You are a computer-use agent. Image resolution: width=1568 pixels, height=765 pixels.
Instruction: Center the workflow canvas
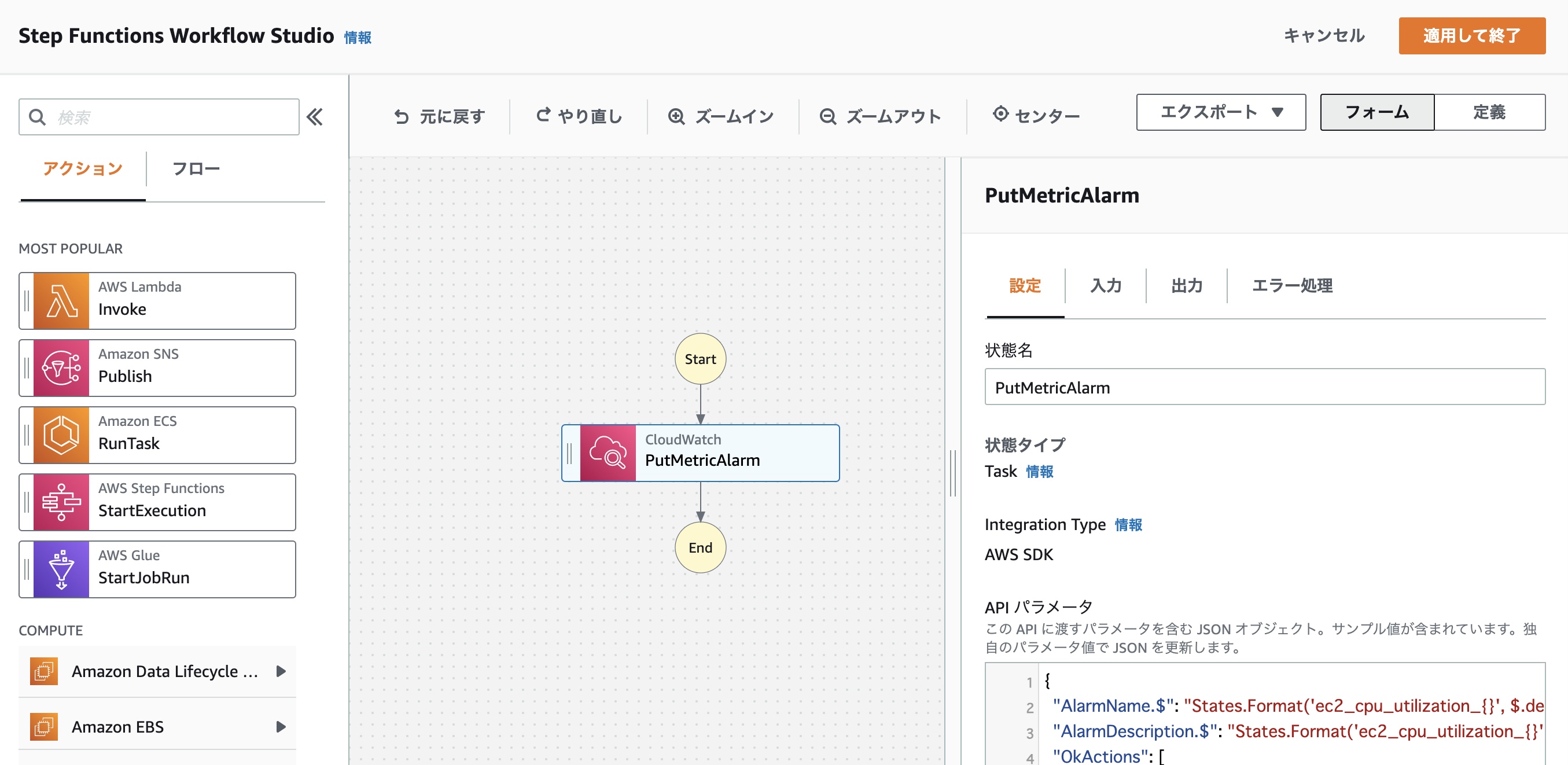(x=1036, y=115)
